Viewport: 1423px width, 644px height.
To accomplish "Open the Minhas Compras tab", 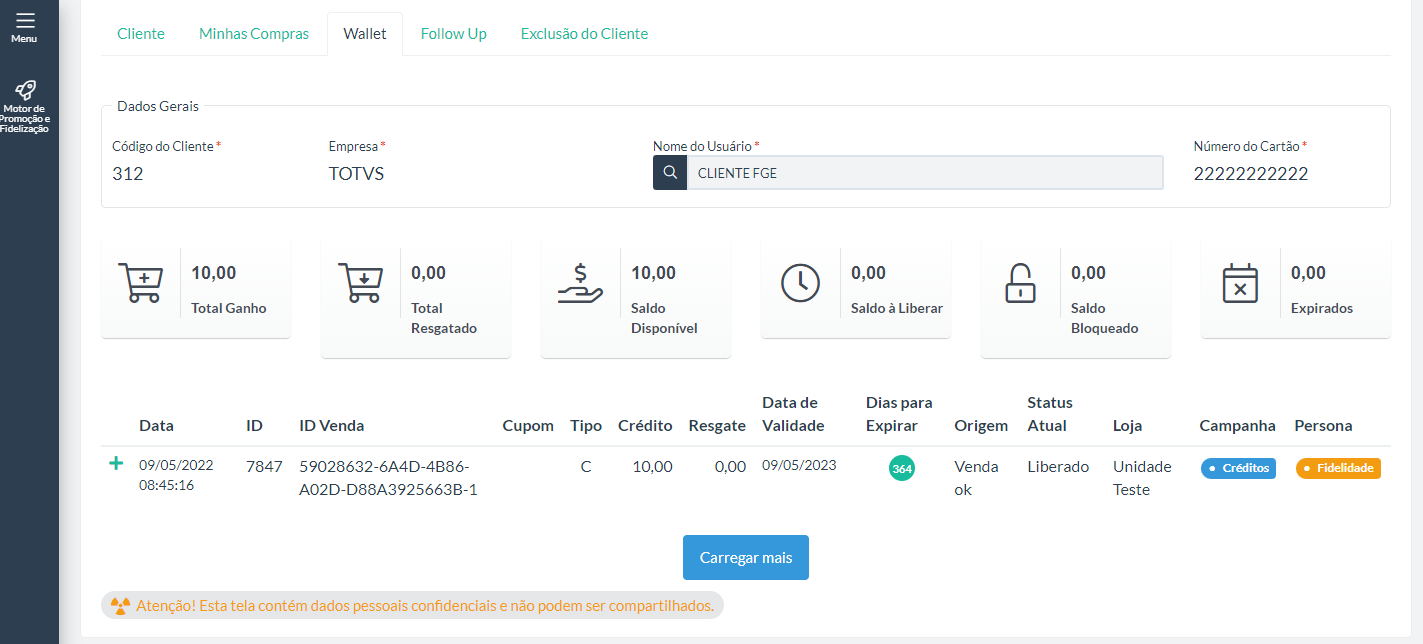I will [x=254, y=34].
